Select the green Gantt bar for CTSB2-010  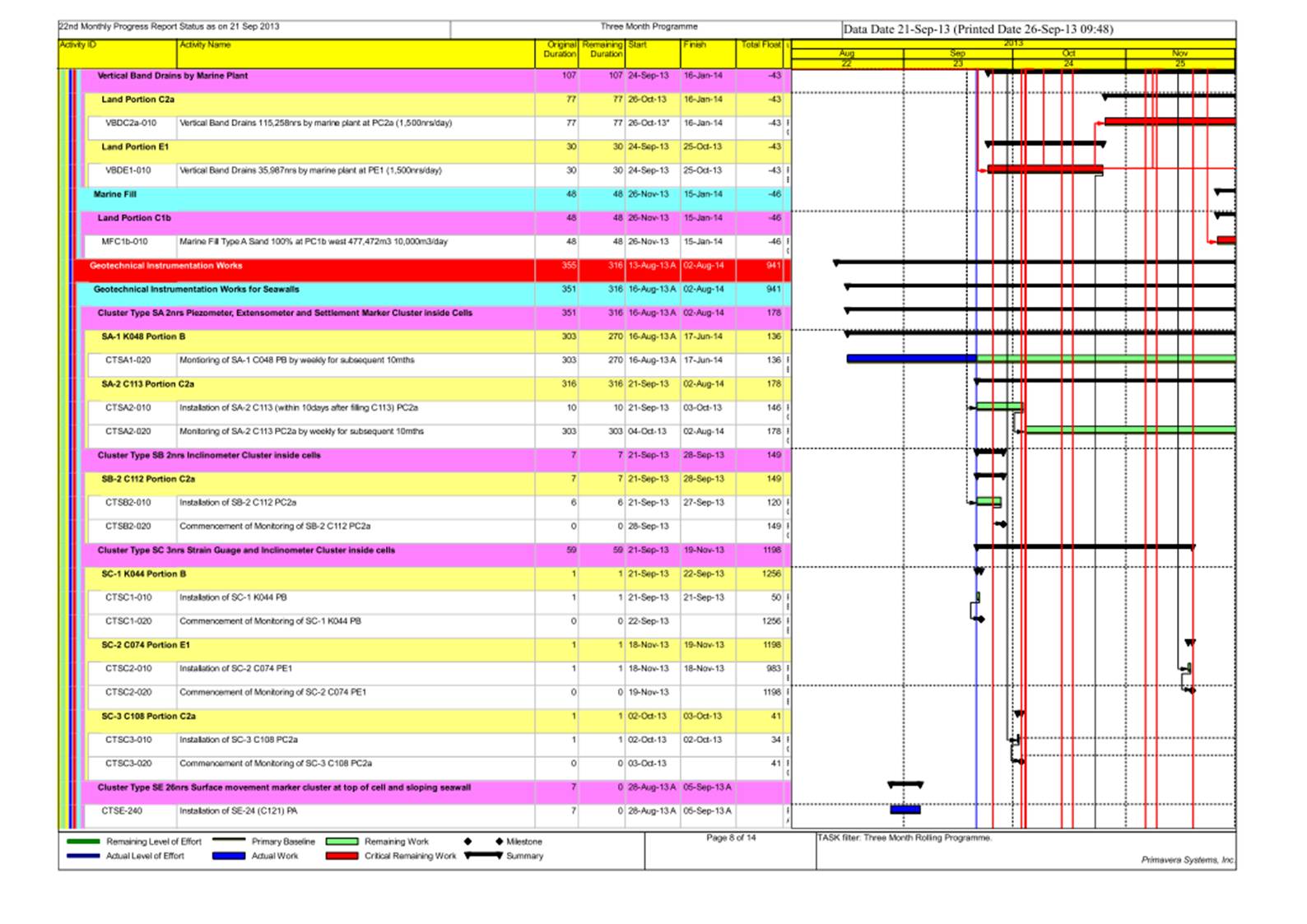pyautogui.click(x=988, y=502)
